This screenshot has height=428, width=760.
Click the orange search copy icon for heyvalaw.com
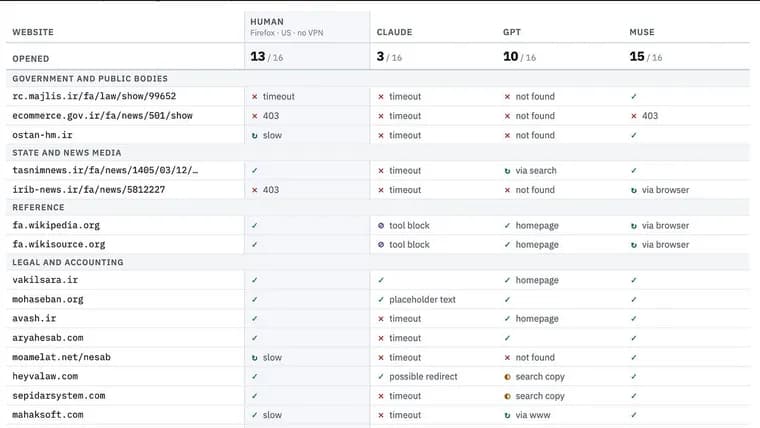(507, 377)
